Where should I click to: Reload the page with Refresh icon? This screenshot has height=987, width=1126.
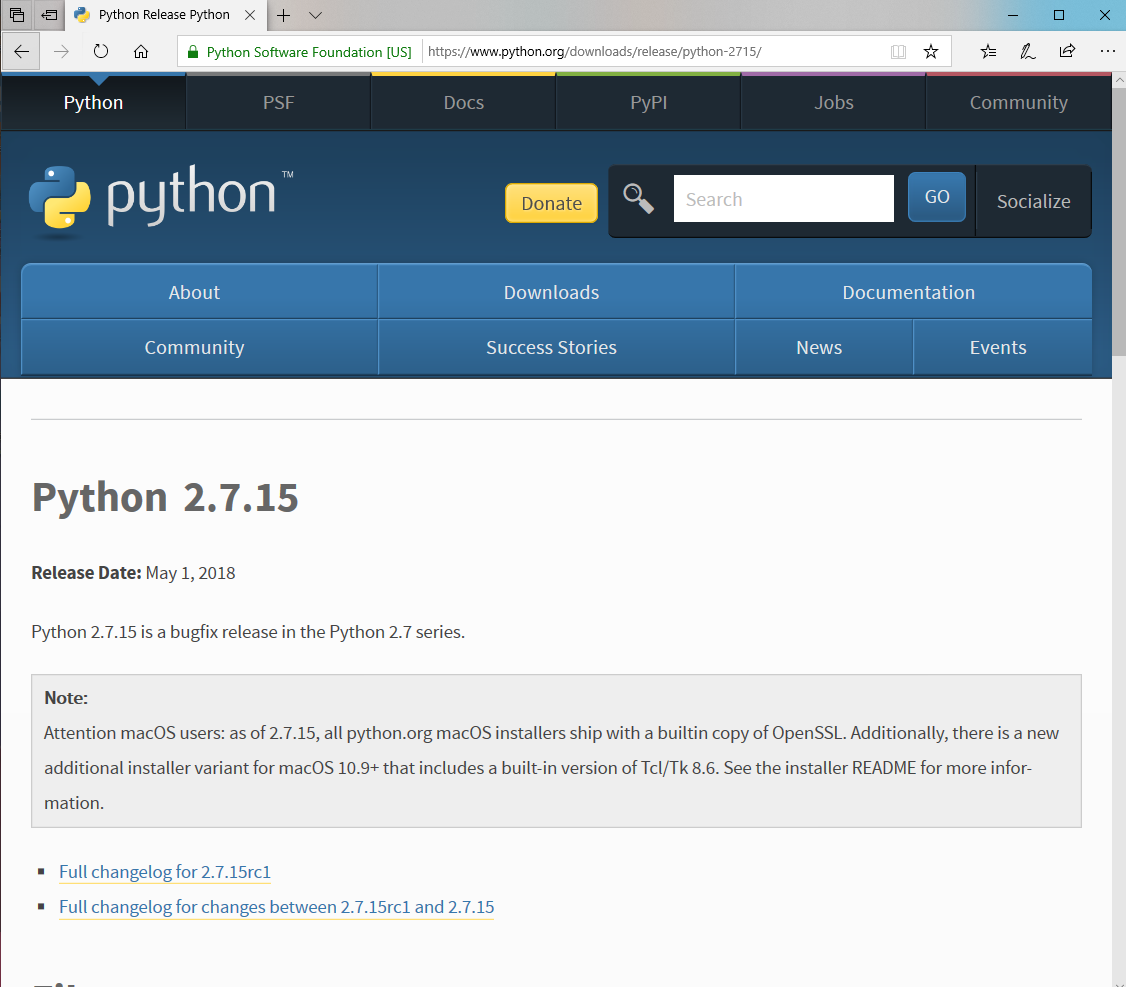101,52
